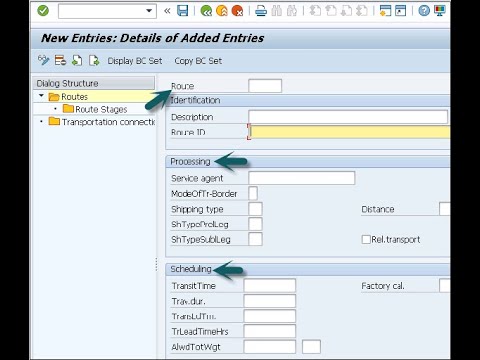
Task: Go to Next Page icon
Action: 346,11
